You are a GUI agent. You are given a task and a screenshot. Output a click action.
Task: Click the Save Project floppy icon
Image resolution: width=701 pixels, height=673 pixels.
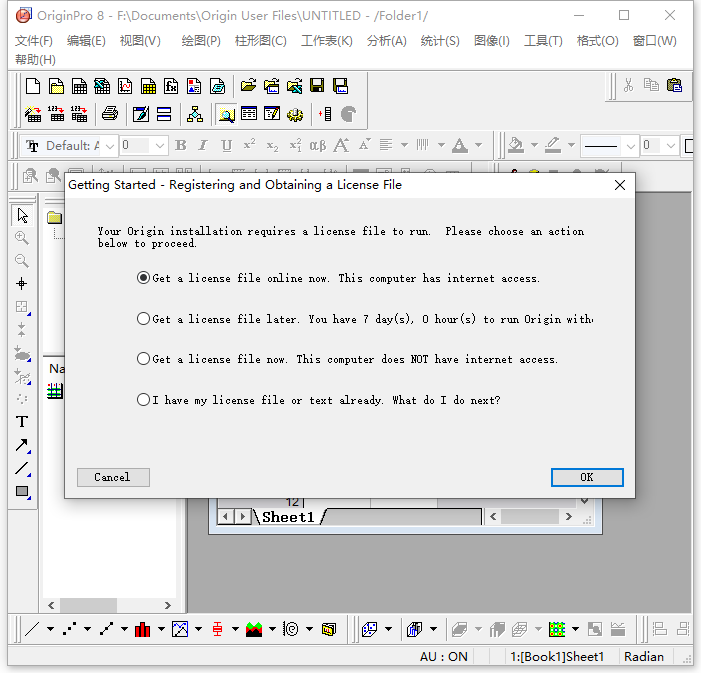317,85
